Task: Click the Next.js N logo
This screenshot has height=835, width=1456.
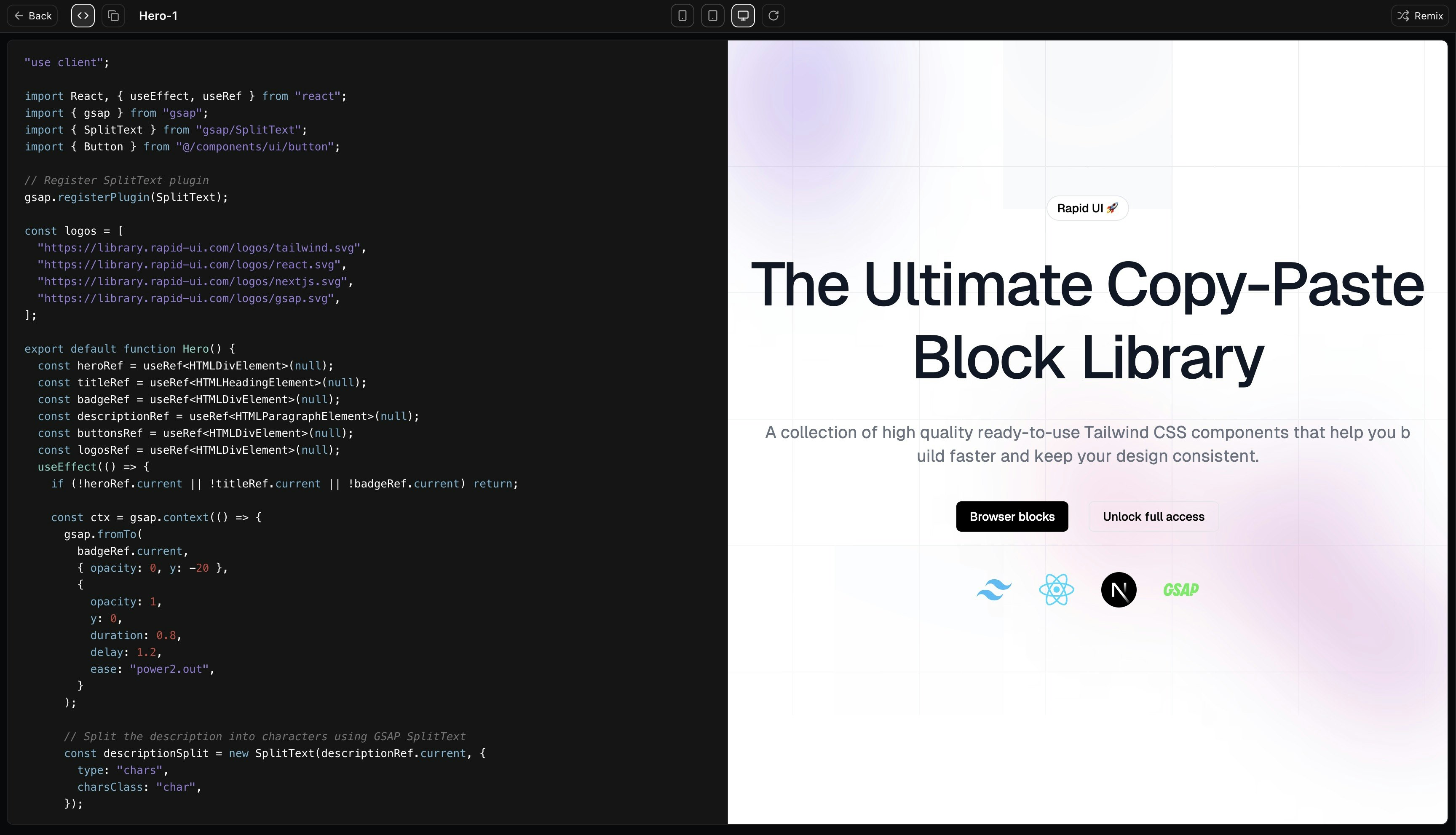Action: pyautogui.click(x=1118, y=589)
